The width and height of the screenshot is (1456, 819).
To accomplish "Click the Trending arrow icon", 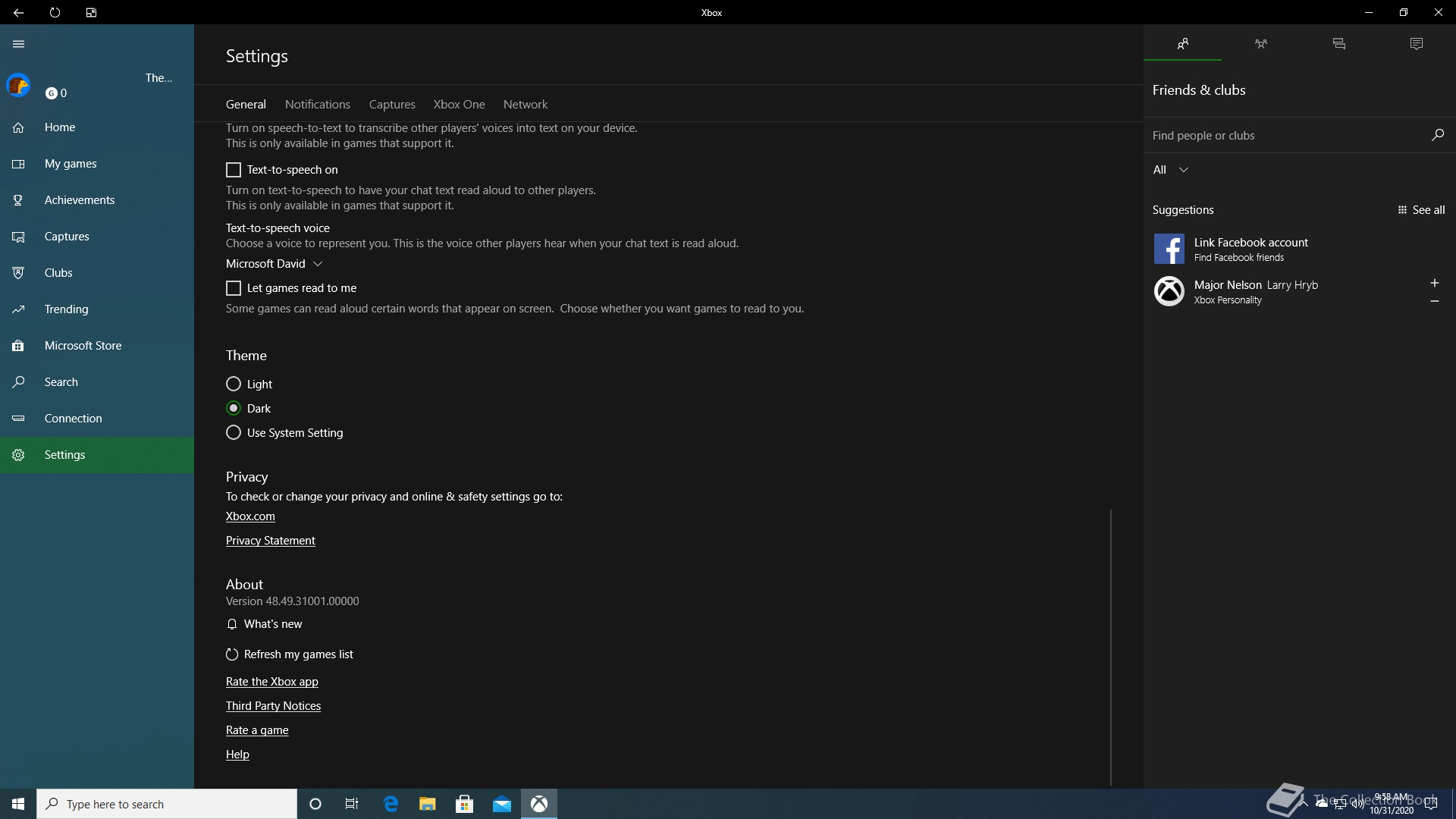I will (18, 309).
